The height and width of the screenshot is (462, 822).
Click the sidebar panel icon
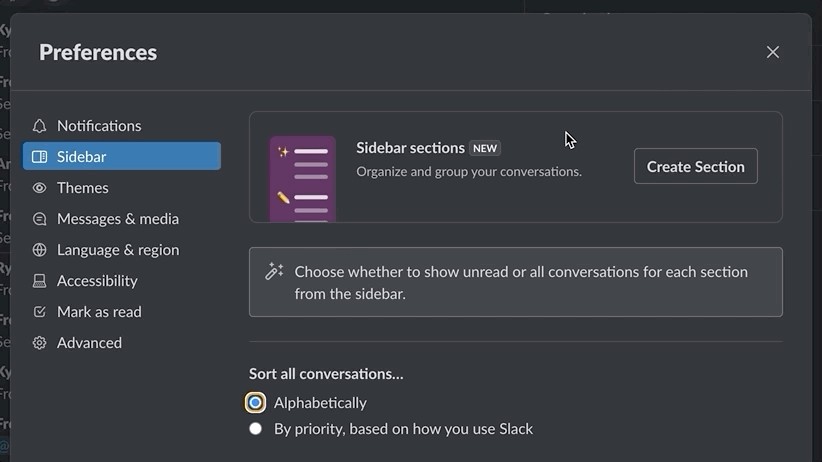point(39,157)
